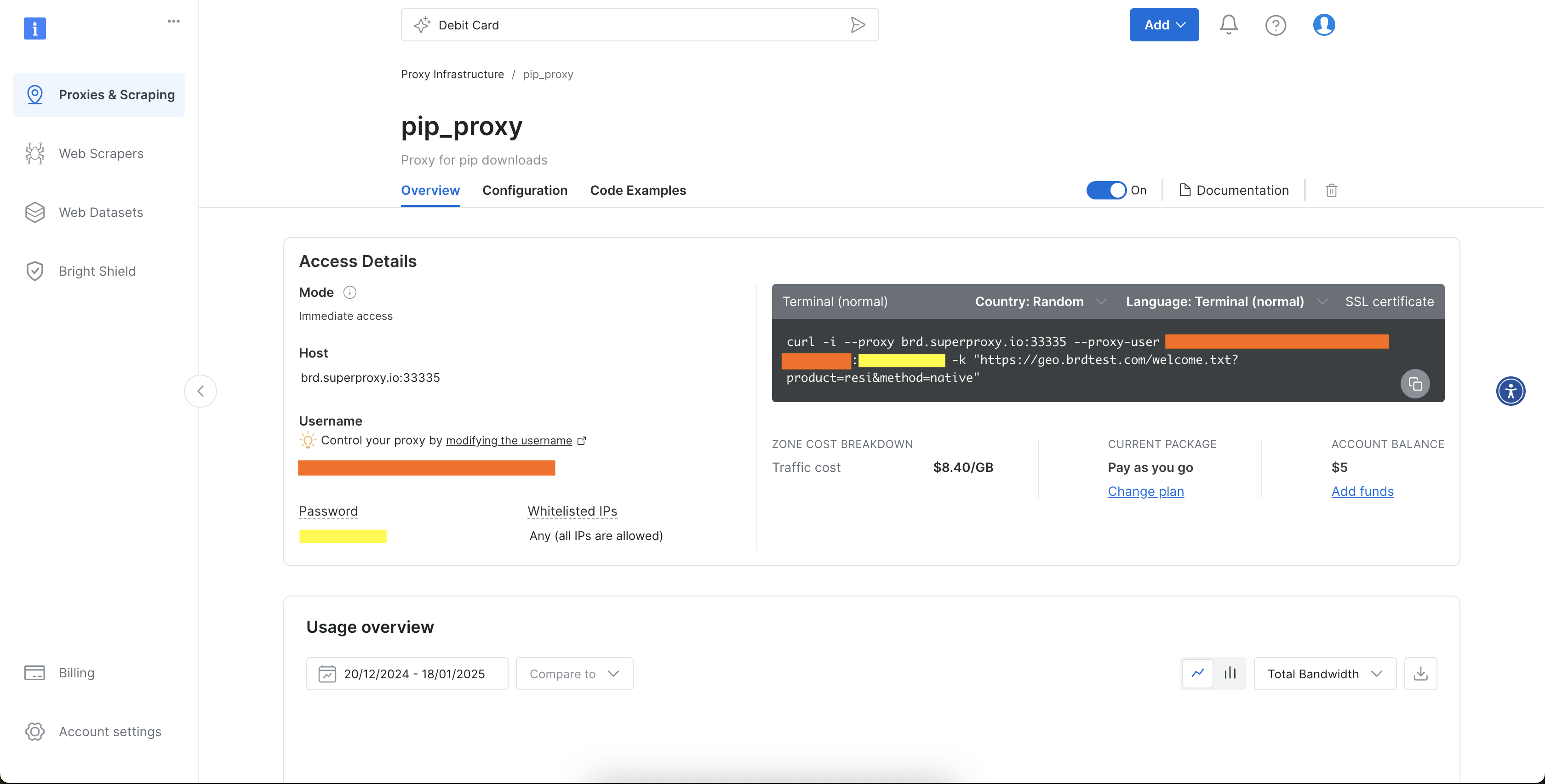Open the notifications bell
The width and height of the screenshot is (1545, 784).
pos(1228,24)
